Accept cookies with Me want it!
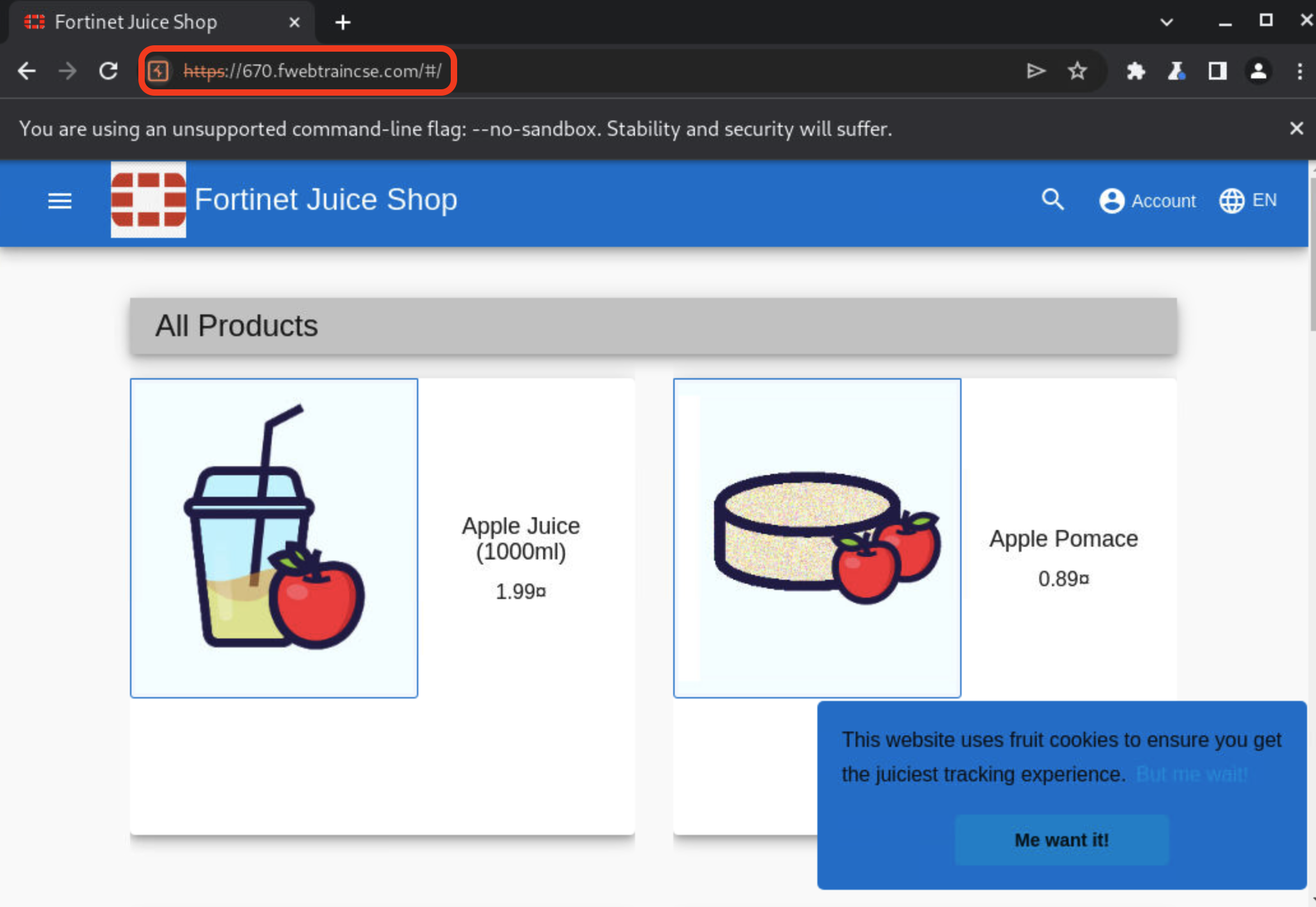 (x=1062, y=839)
